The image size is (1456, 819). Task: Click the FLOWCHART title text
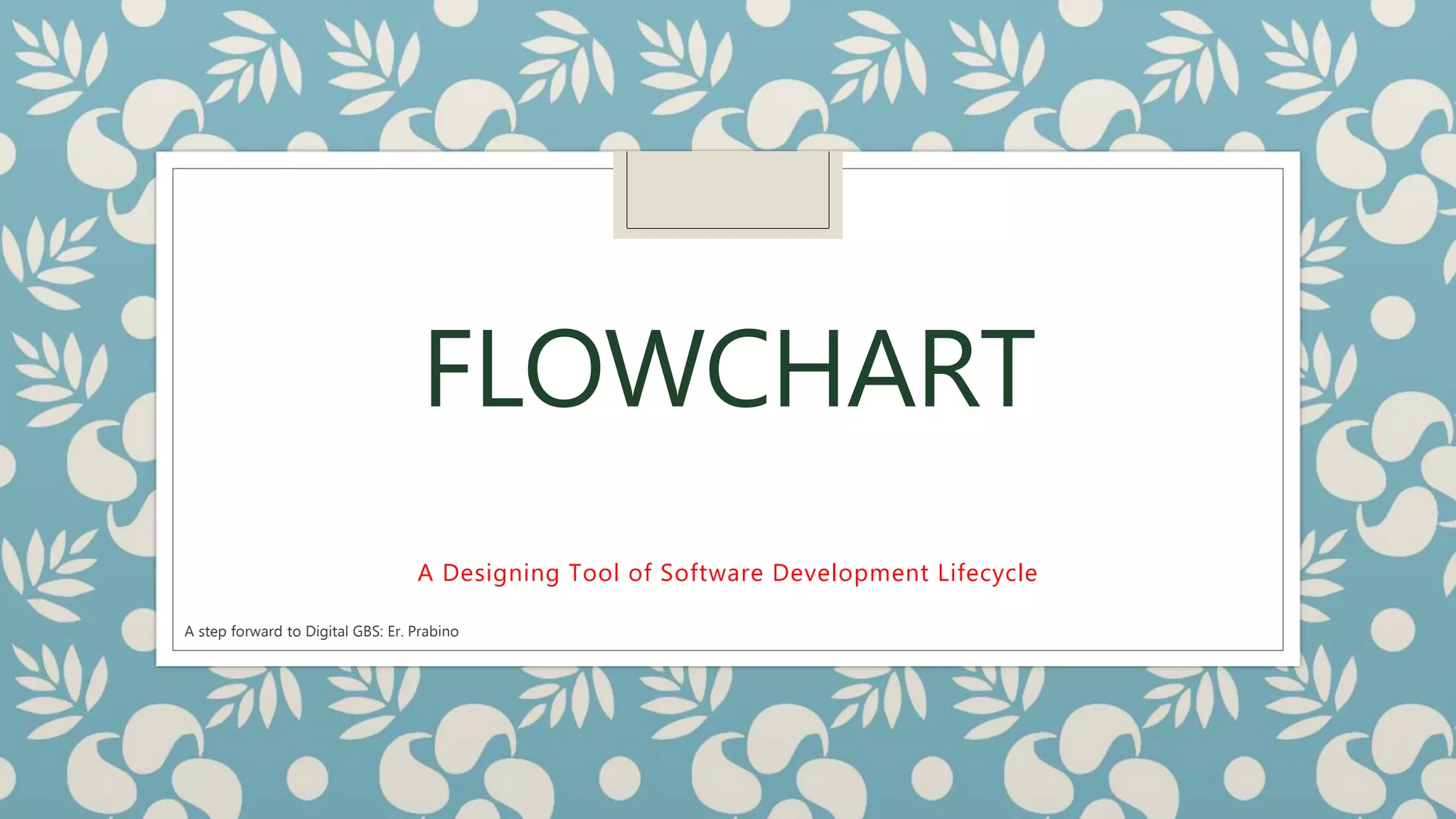729,368
